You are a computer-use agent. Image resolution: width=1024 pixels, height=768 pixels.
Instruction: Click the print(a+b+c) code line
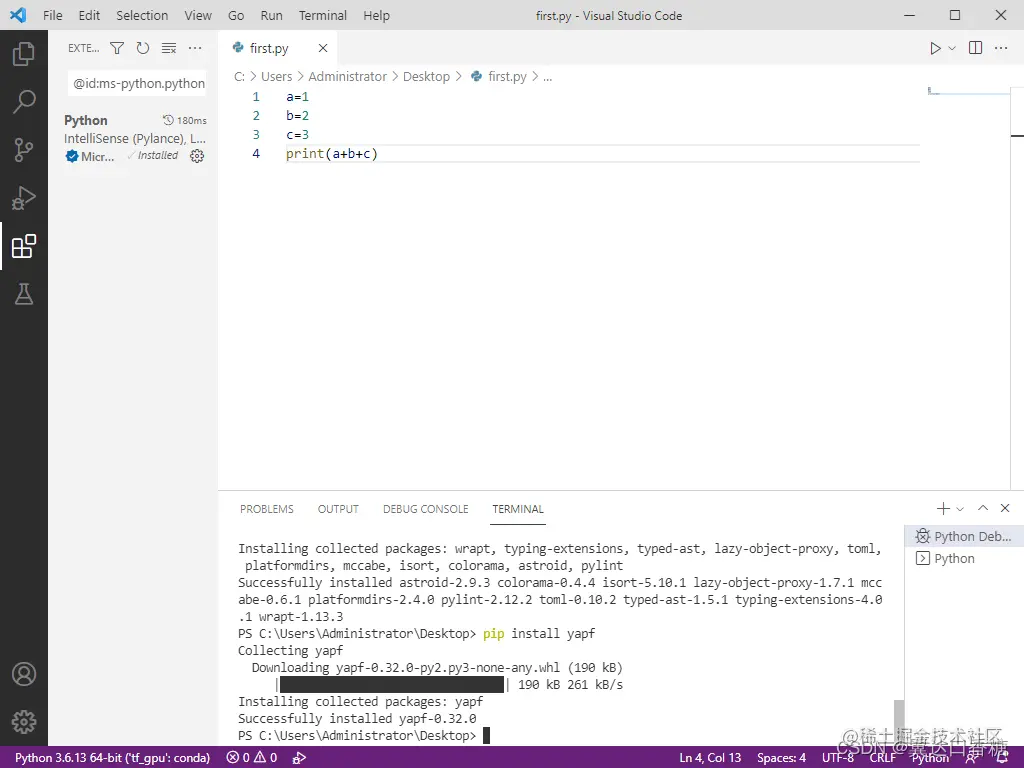pyautogui.click(x=332, y=153)
